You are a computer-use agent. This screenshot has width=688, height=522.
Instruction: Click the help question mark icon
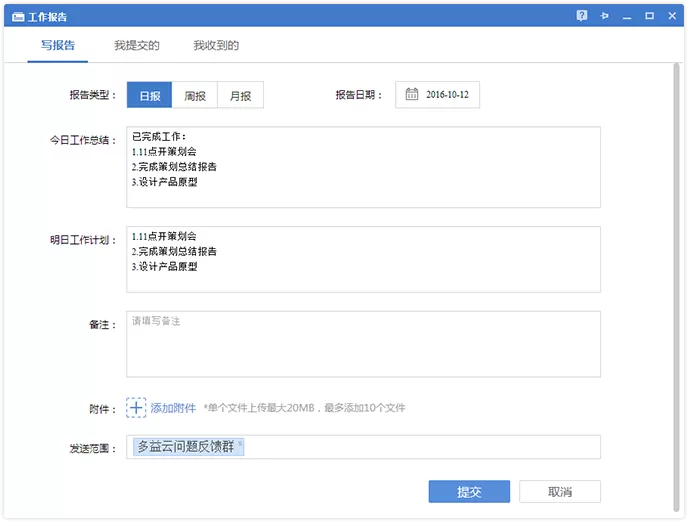(582, 16)
